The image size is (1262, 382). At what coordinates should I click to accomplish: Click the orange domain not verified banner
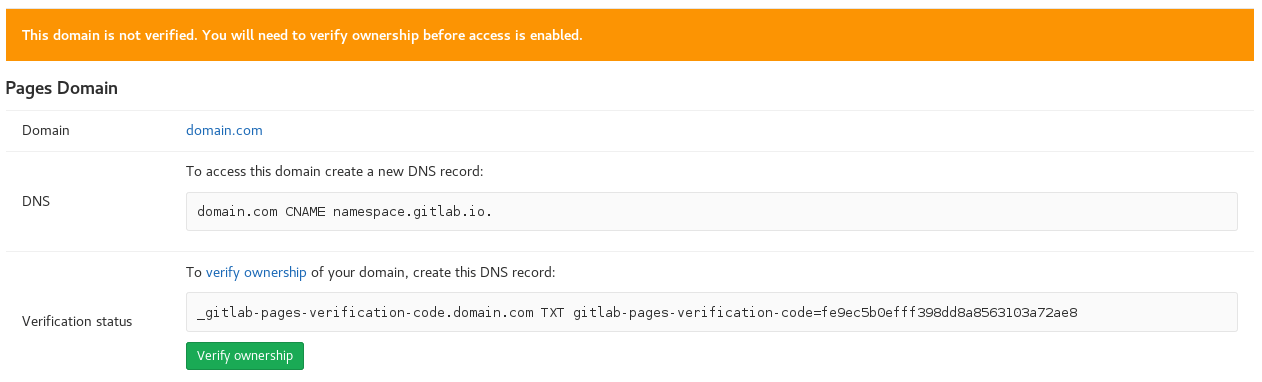pos(630,35)
